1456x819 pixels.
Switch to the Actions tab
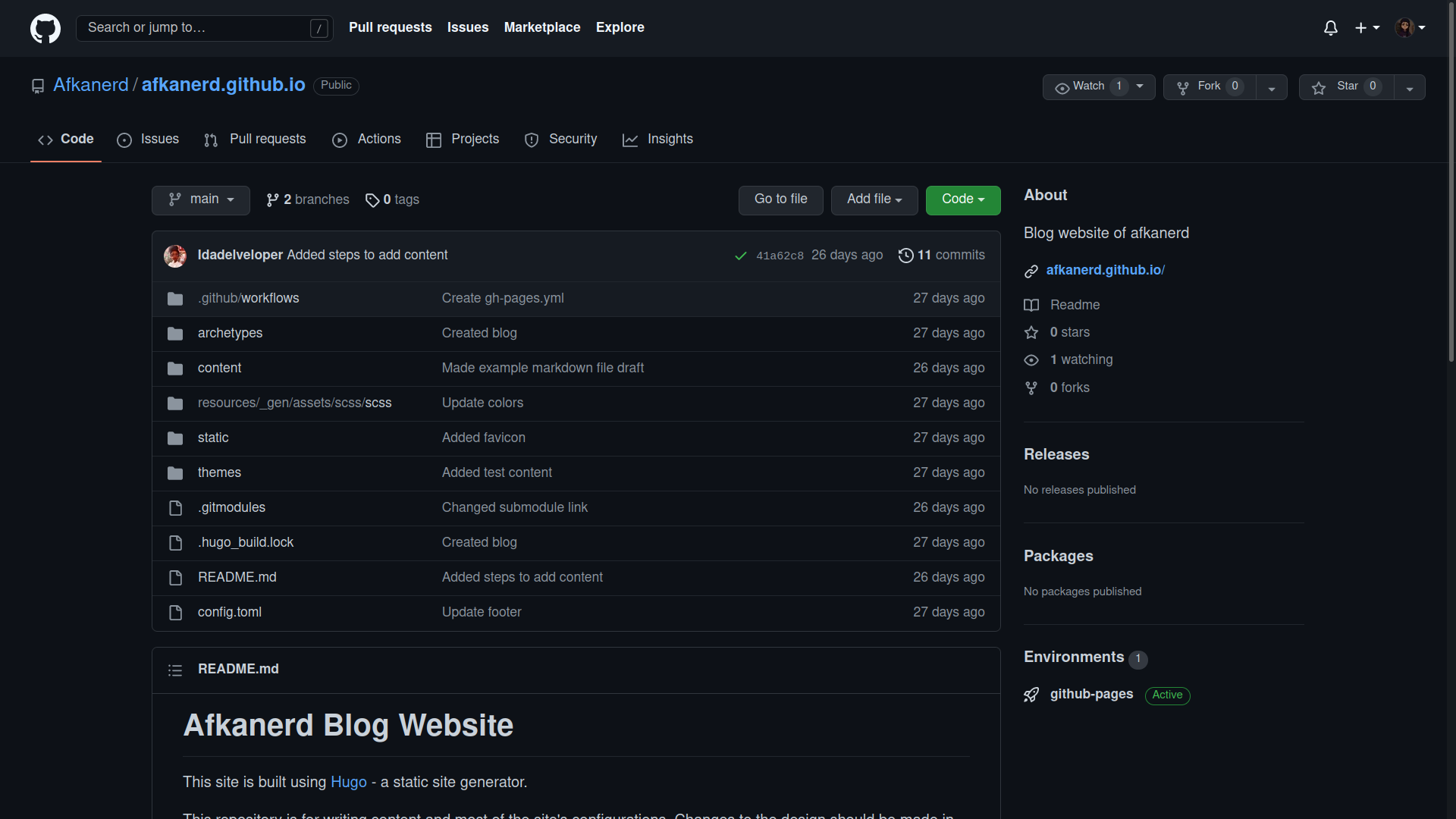[x=367, y=140]
